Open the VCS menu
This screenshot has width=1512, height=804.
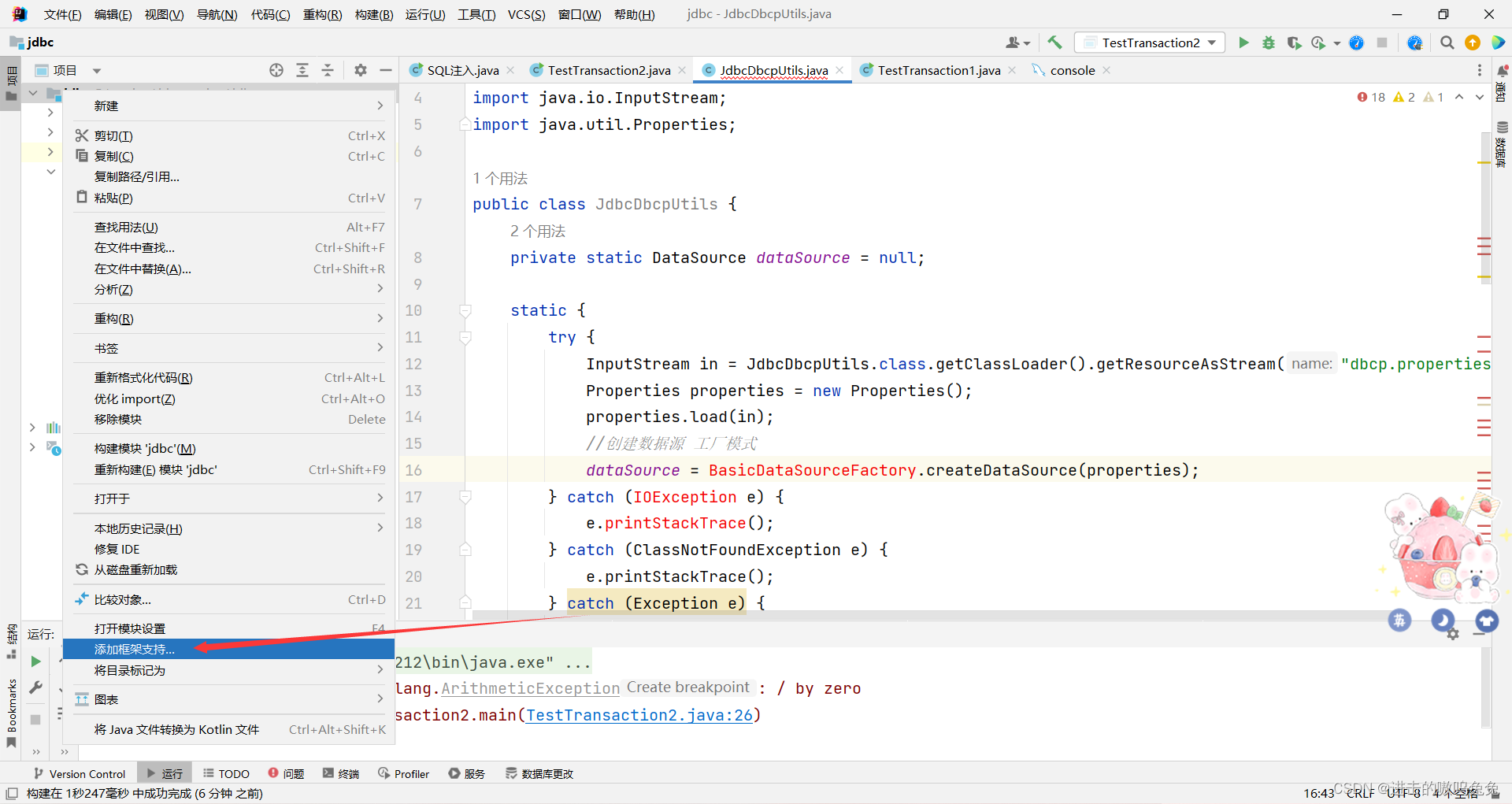(526, 14)
